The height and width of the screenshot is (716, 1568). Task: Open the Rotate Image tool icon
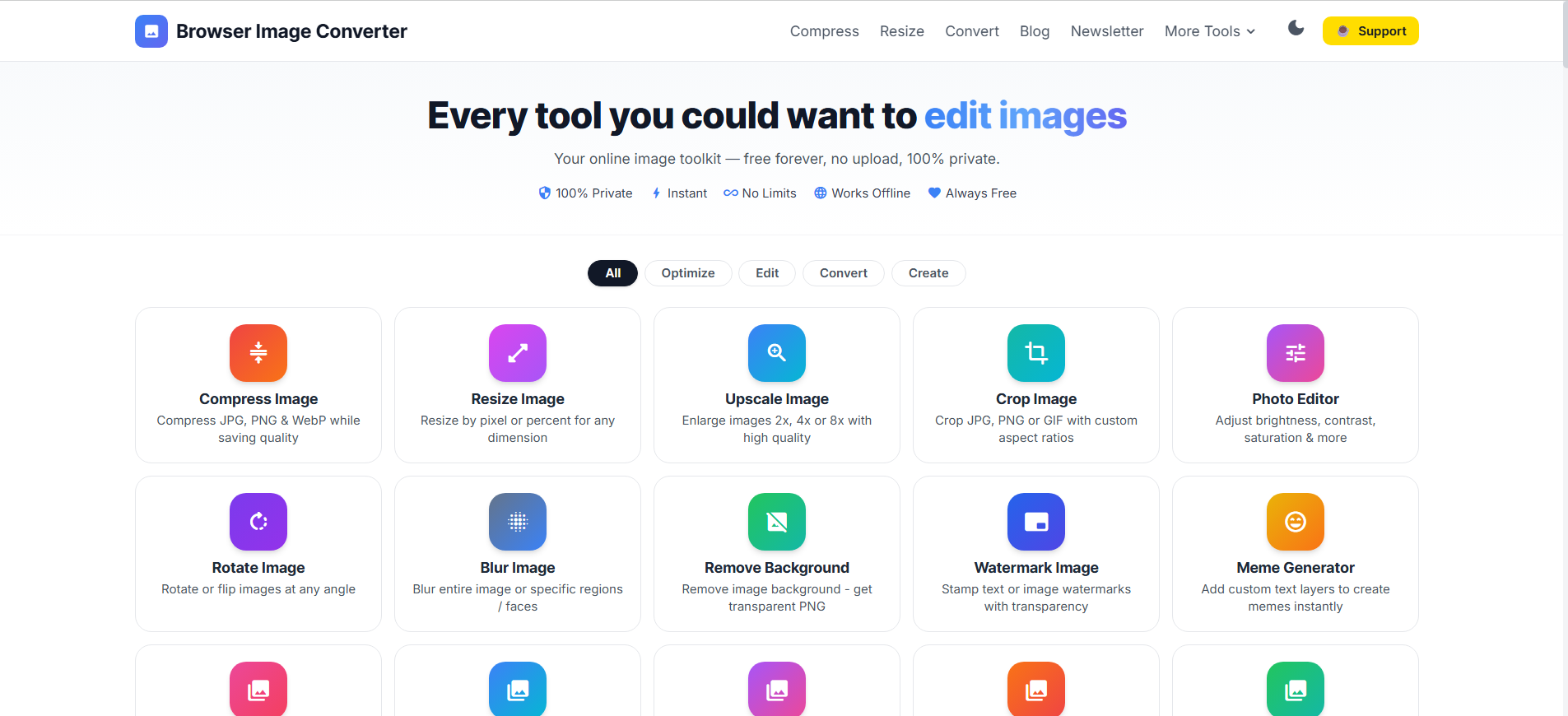click(x=258, y=522)
